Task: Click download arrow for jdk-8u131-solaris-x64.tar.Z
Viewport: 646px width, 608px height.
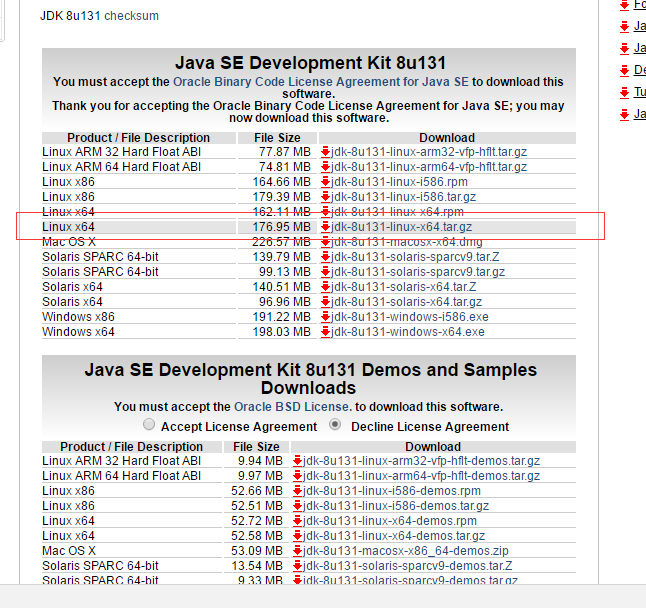Action: pos(325,287)
